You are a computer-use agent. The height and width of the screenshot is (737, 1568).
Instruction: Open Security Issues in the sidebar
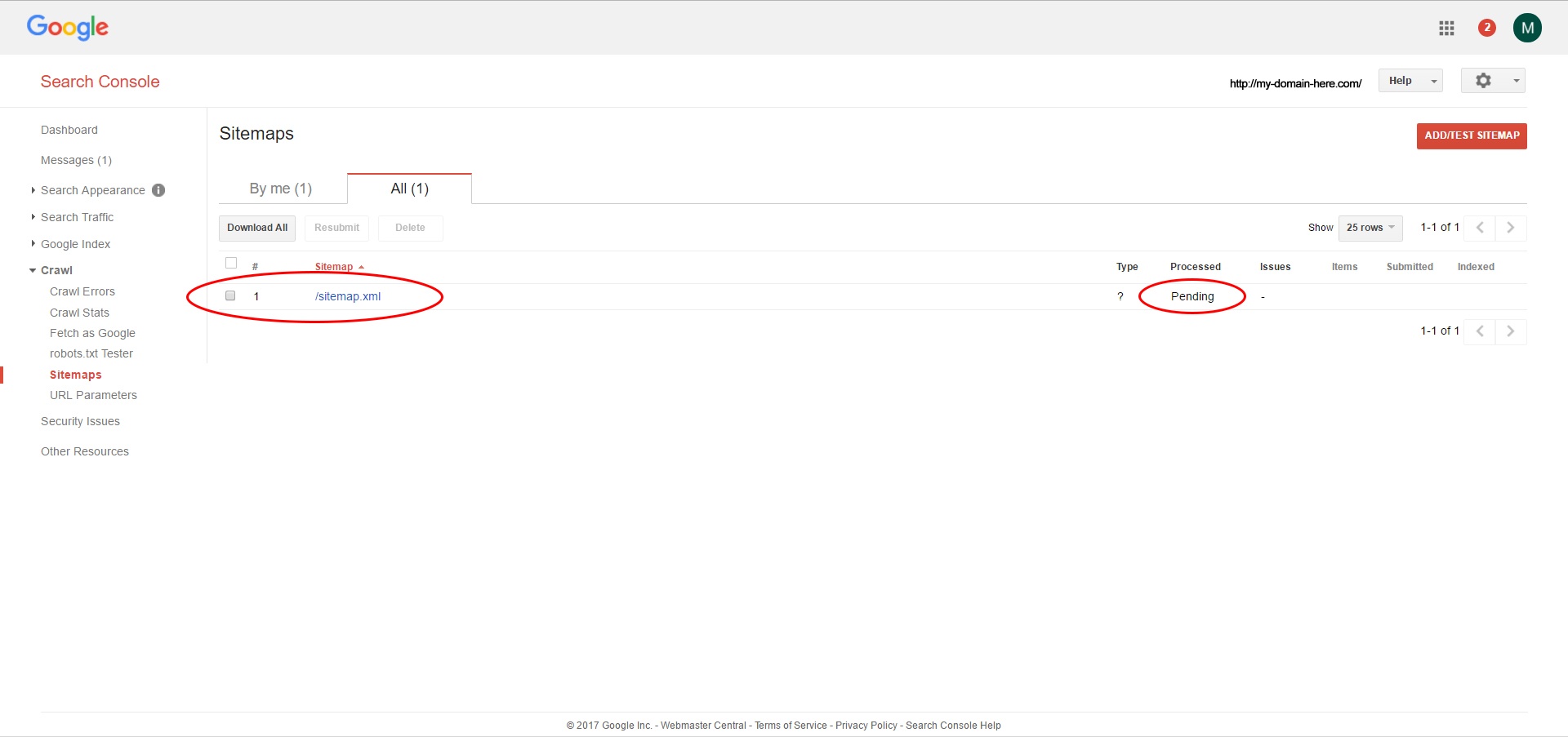click(80, 421)
